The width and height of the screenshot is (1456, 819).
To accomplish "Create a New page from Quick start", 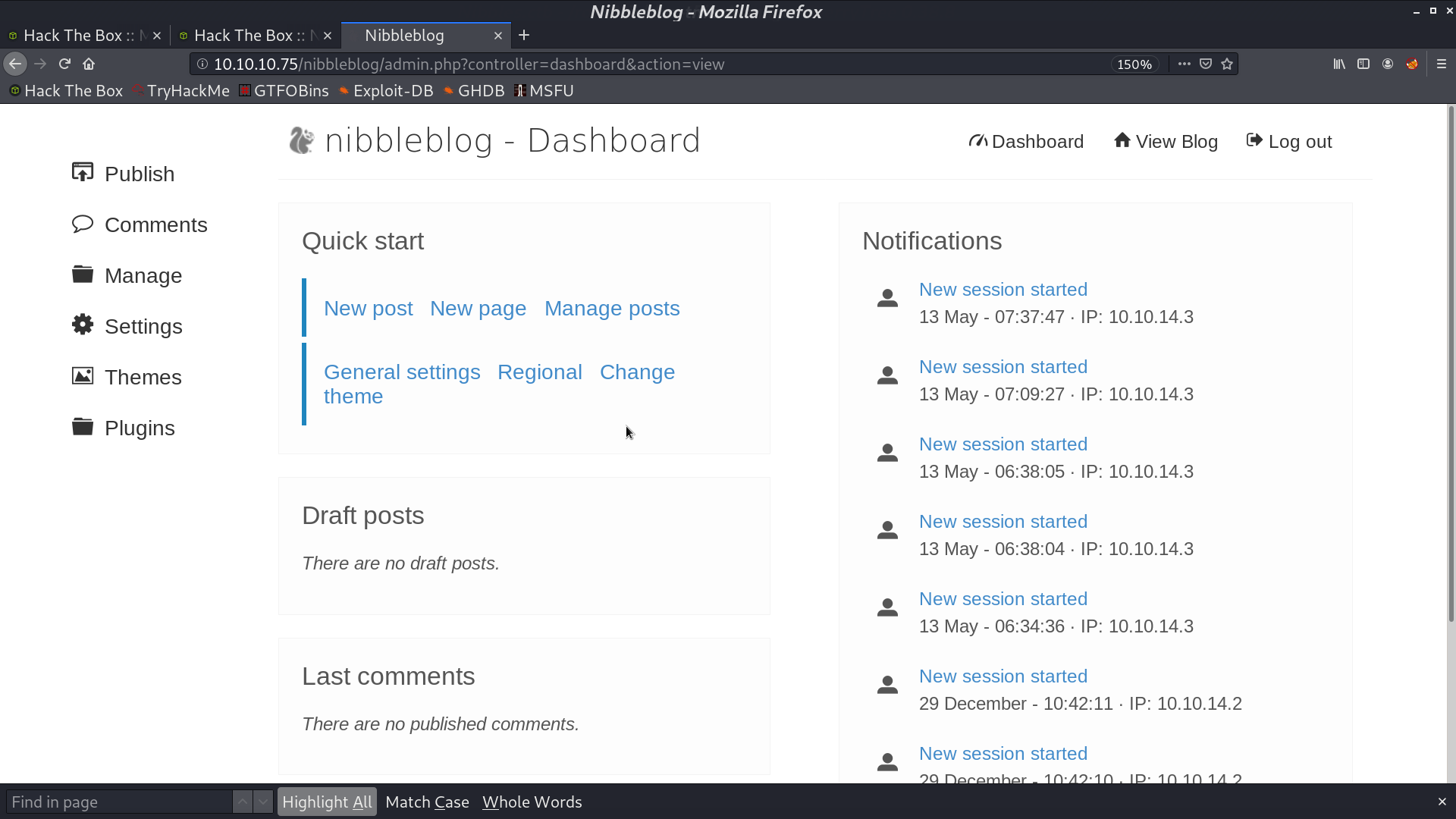I will click(x=478, y=309).
